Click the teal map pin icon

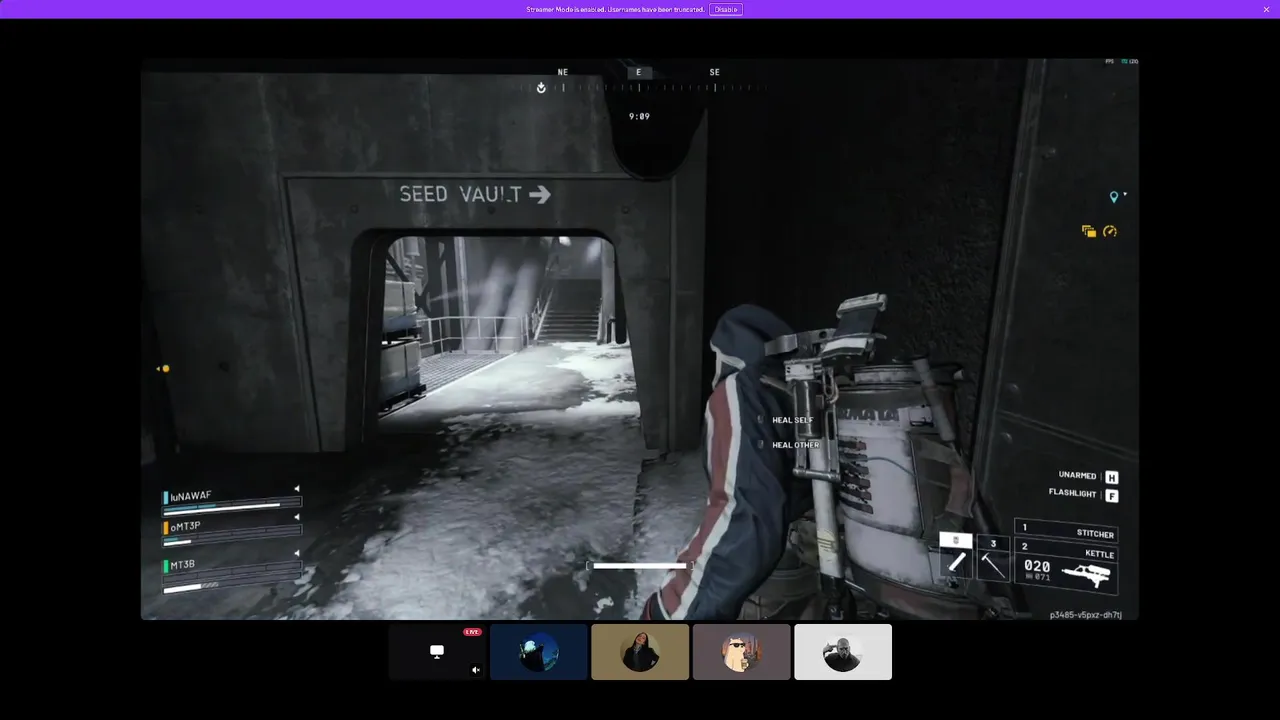coord(1114,197)
